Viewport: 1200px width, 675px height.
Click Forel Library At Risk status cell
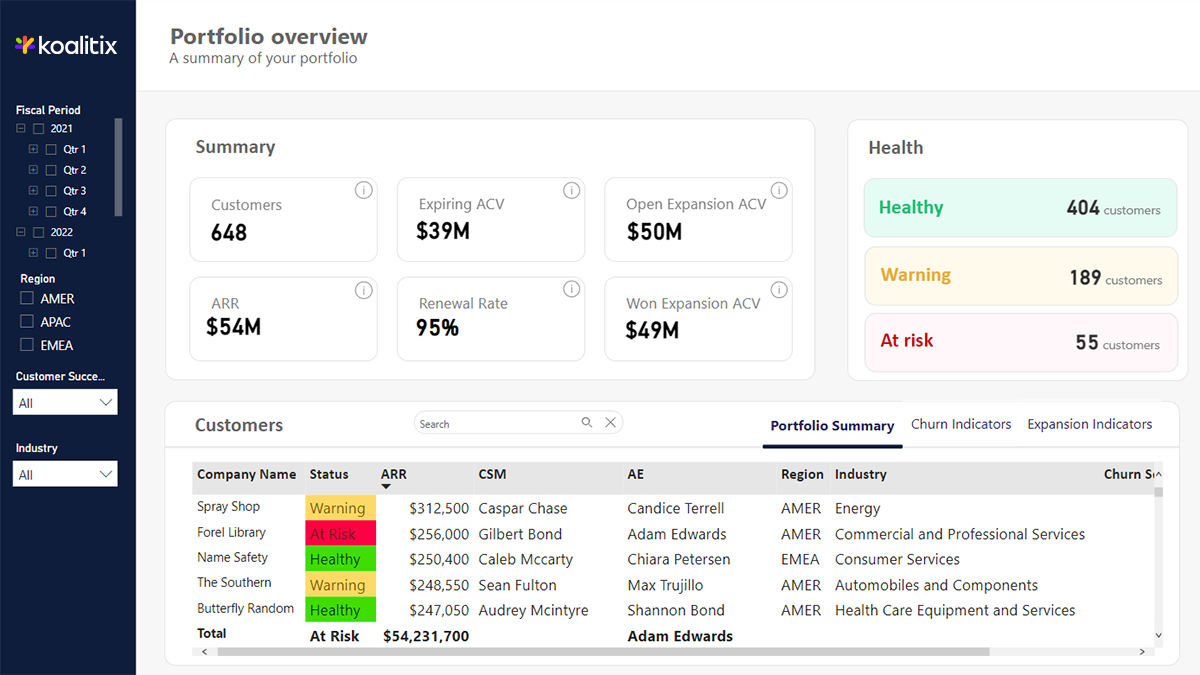[x=340, y=534]
